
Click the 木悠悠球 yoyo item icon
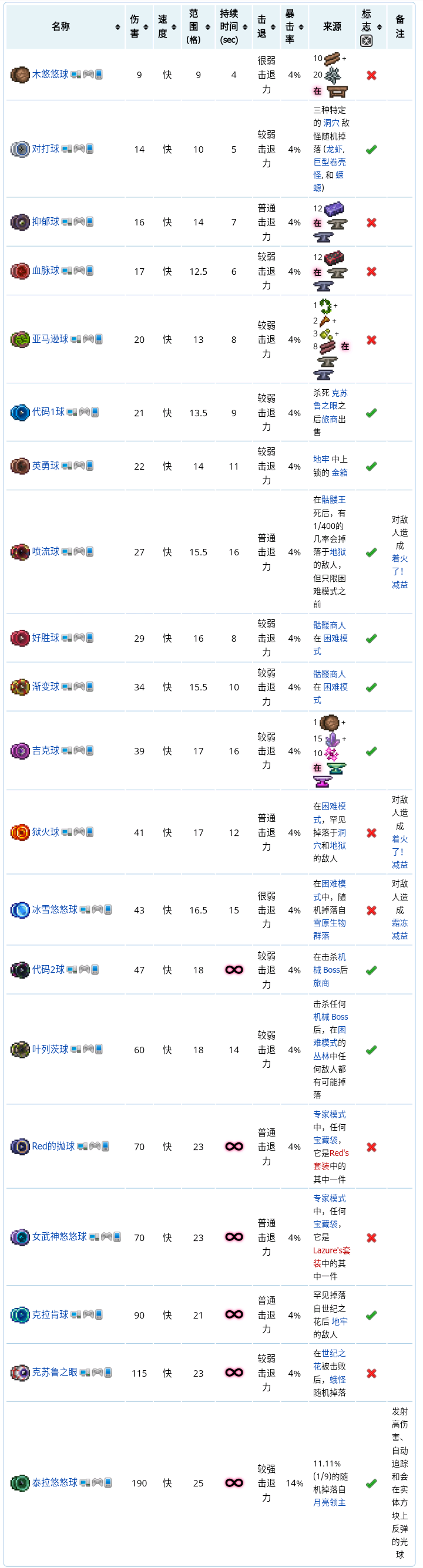[19, 74]
